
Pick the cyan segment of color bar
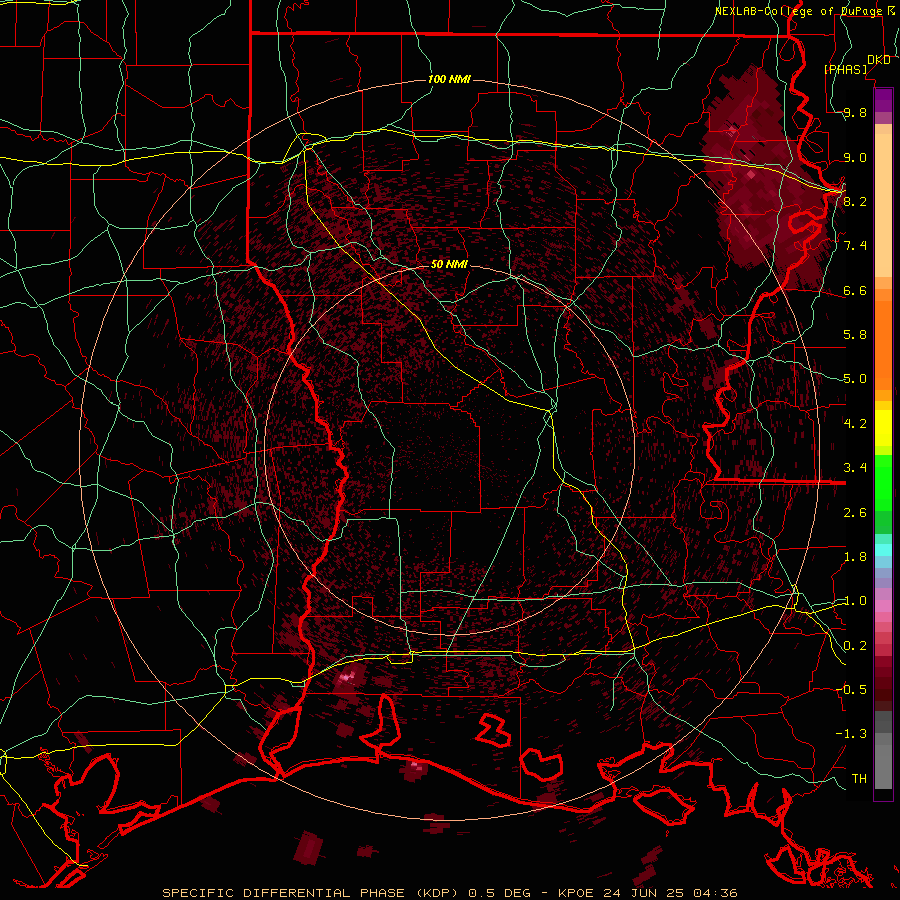pyautogui.click(x=883, y=549)
